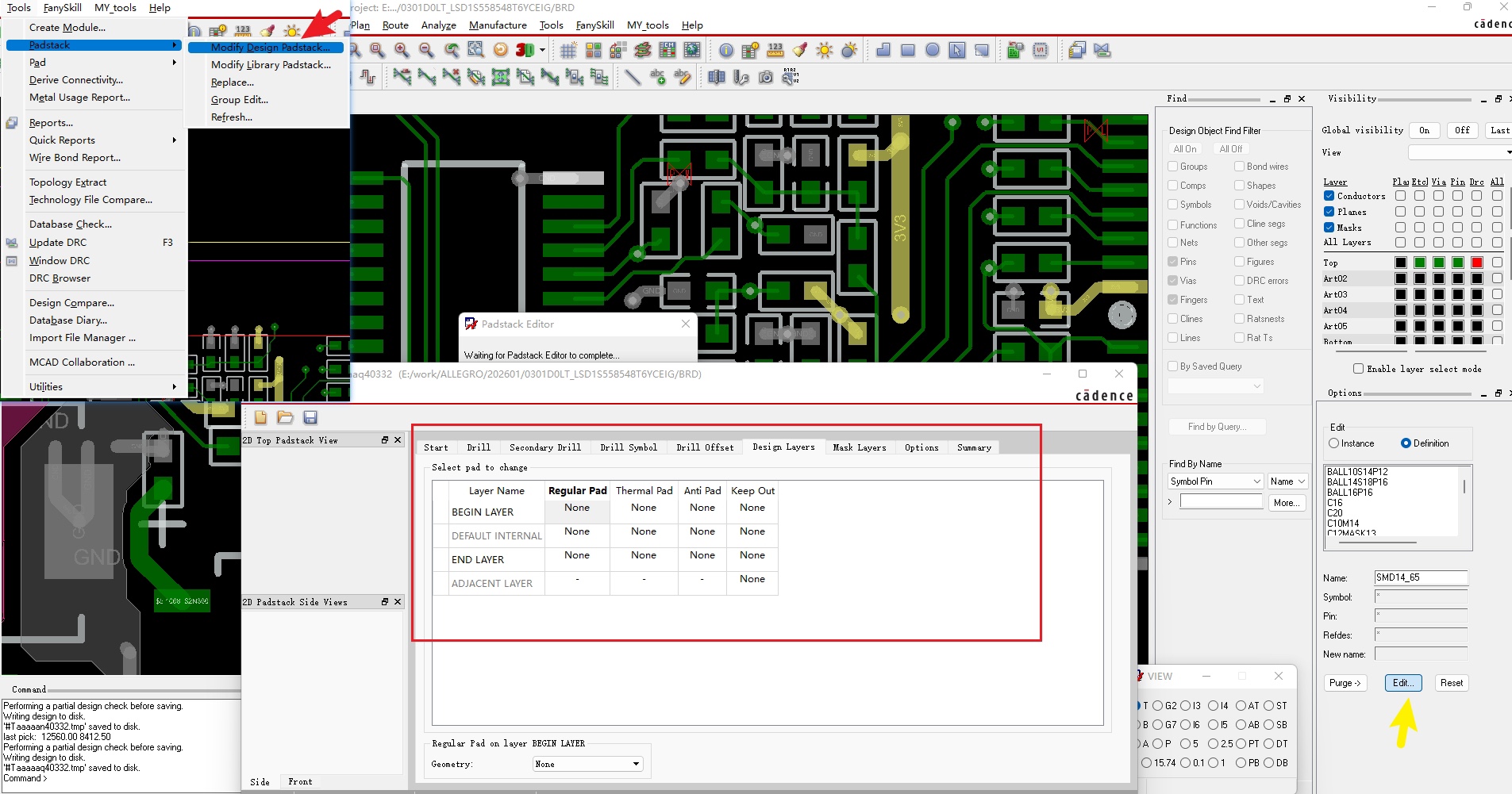Toggle the Pins checkbox in Find filter
This screenshot has width=1512, height=794.
click(x=1173, y=262)
